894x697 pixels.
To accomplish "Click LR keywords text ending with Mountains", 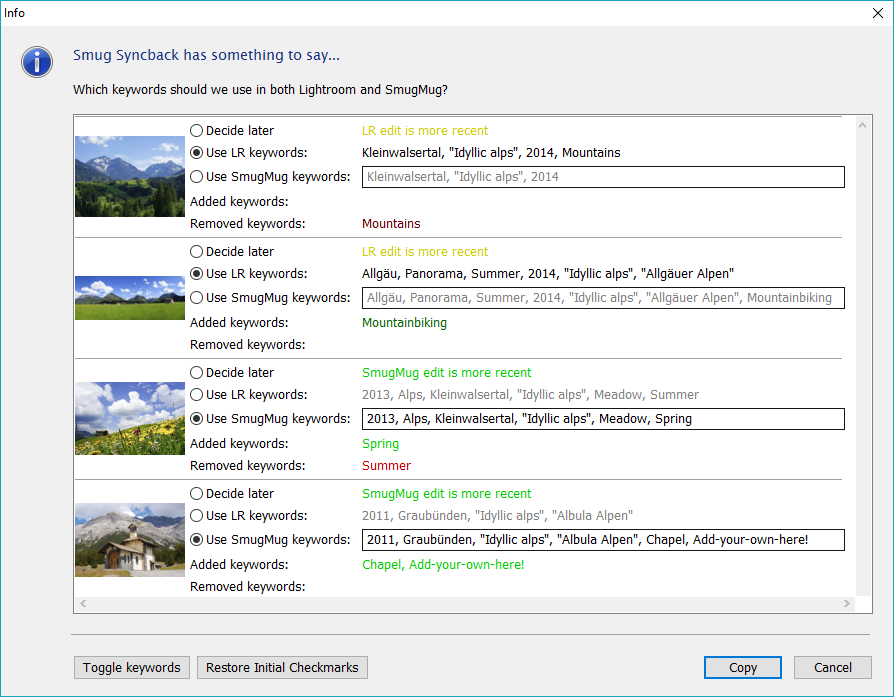I will (491, 153).
